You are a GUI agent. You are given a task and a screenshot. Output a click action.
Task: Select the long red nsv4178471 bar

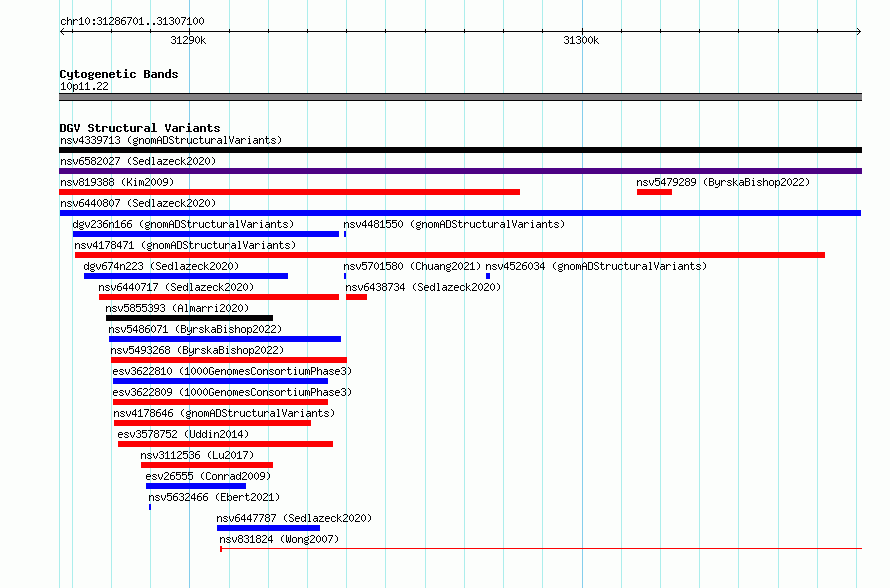point(450,255)
